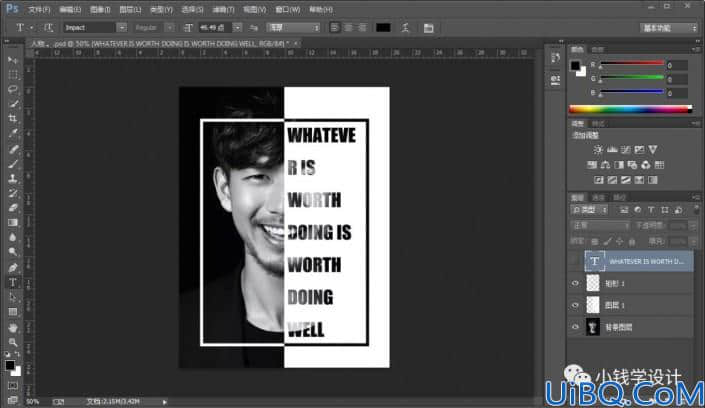Click the font size input field
Screen dimensions: 705x408
(215, 28)
